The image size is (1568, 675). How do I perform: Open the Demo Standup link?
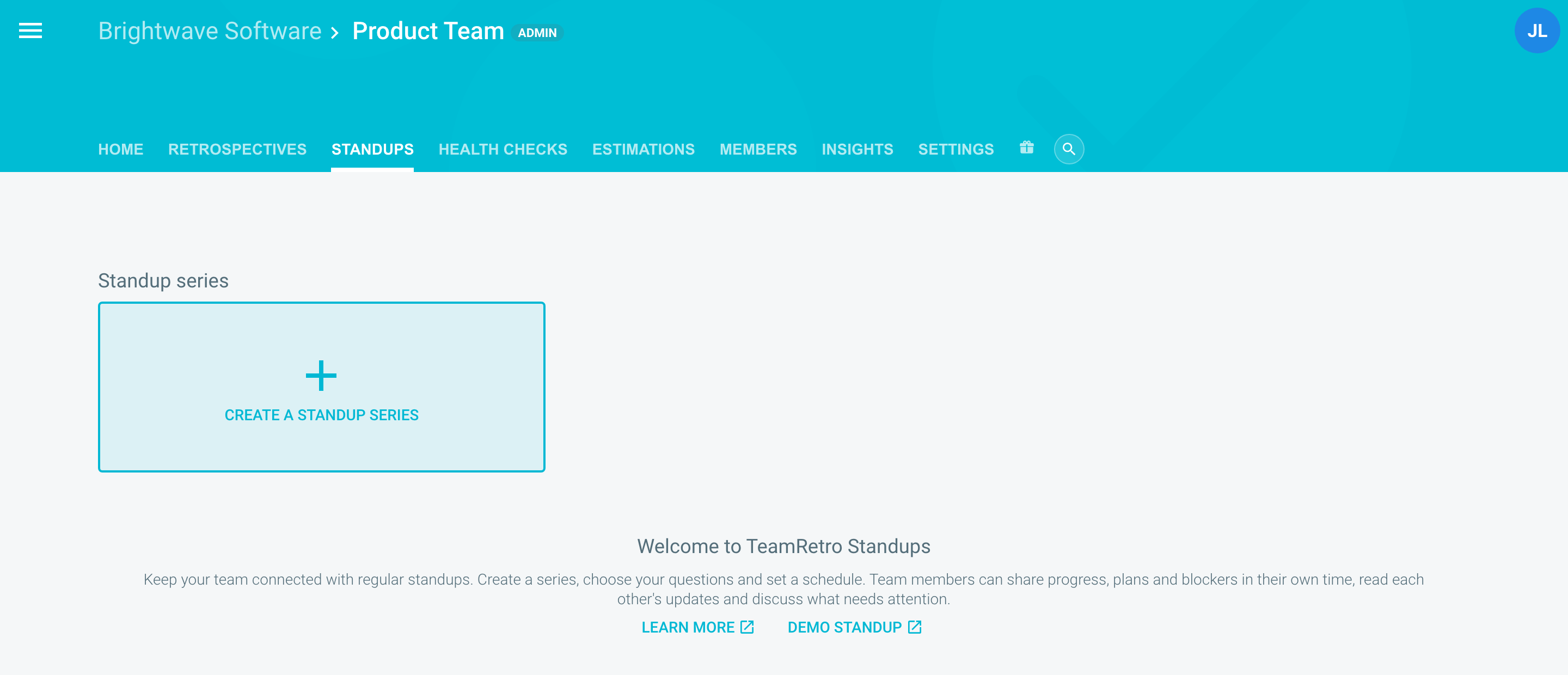pos(855,628)
